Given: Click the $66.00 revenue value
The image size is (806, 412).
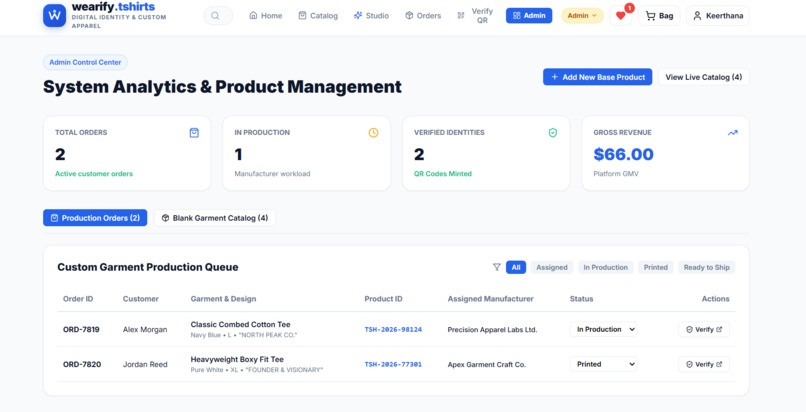Looking at the screenshot, I should click(623, 154).
